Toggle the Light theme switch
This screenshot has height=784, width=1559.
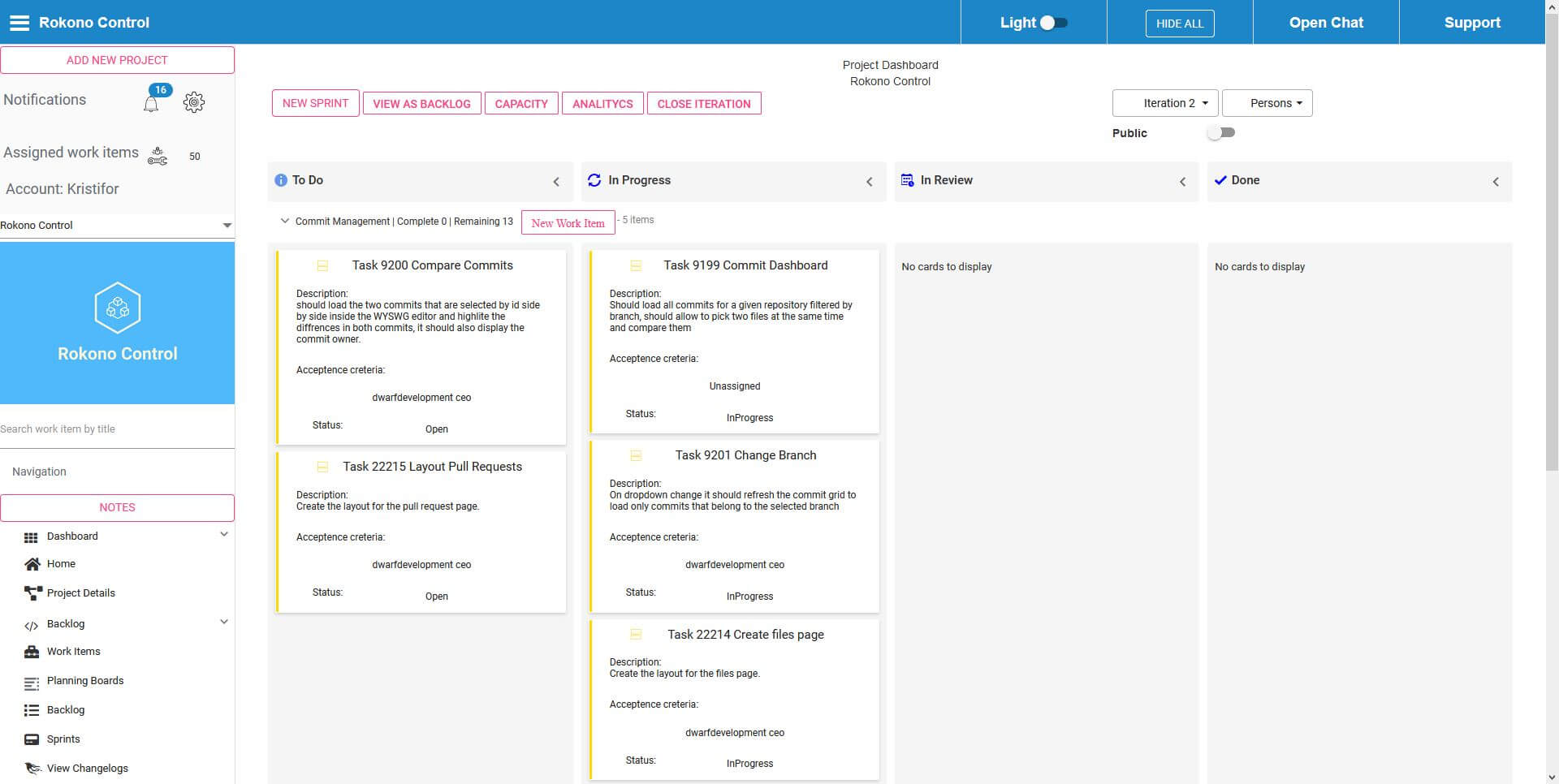pyautogui.click(x=1054, y=23)
